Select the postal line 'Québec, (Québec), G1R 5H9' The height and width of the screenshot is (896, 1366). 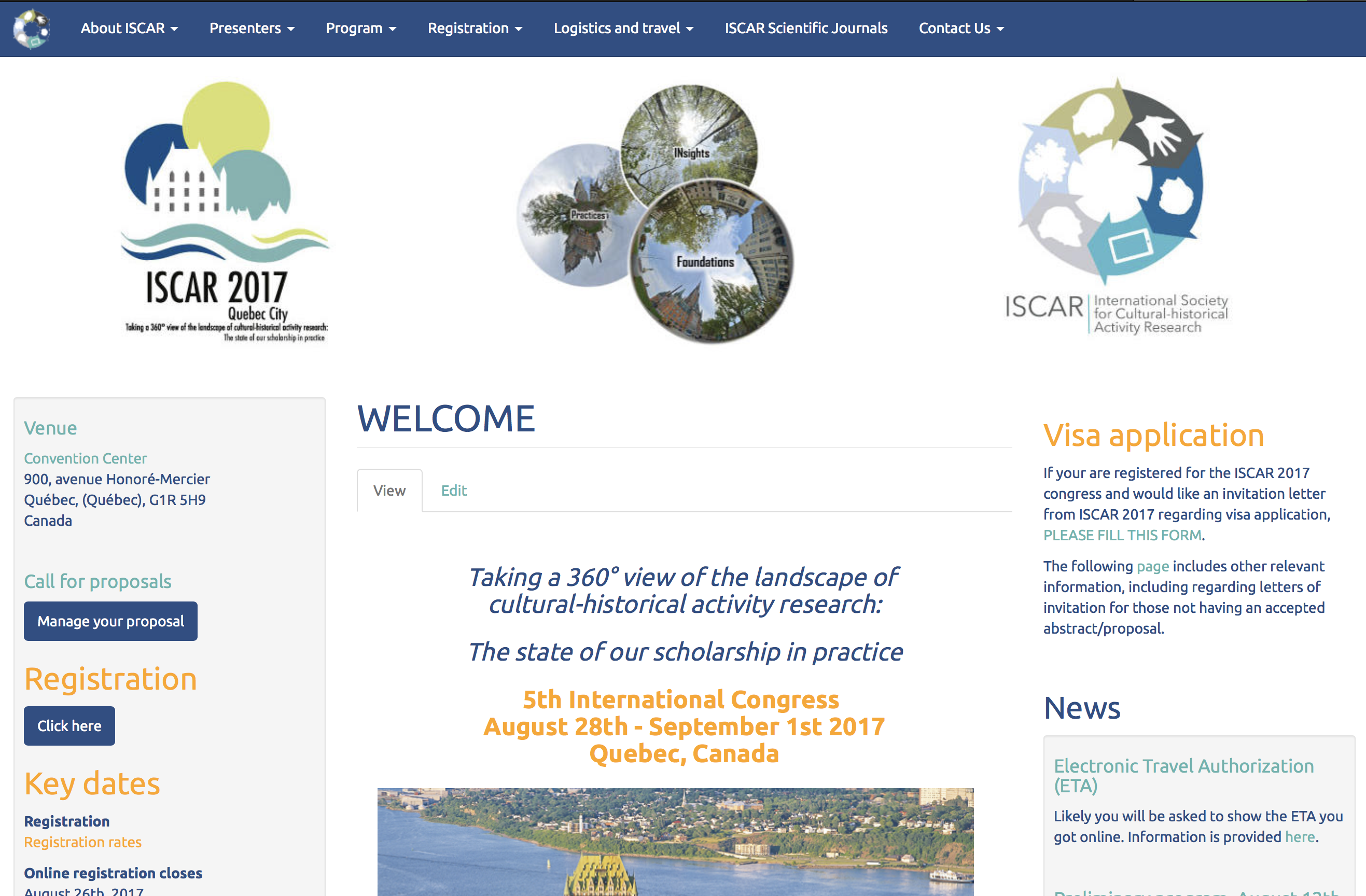coord(115,499)
